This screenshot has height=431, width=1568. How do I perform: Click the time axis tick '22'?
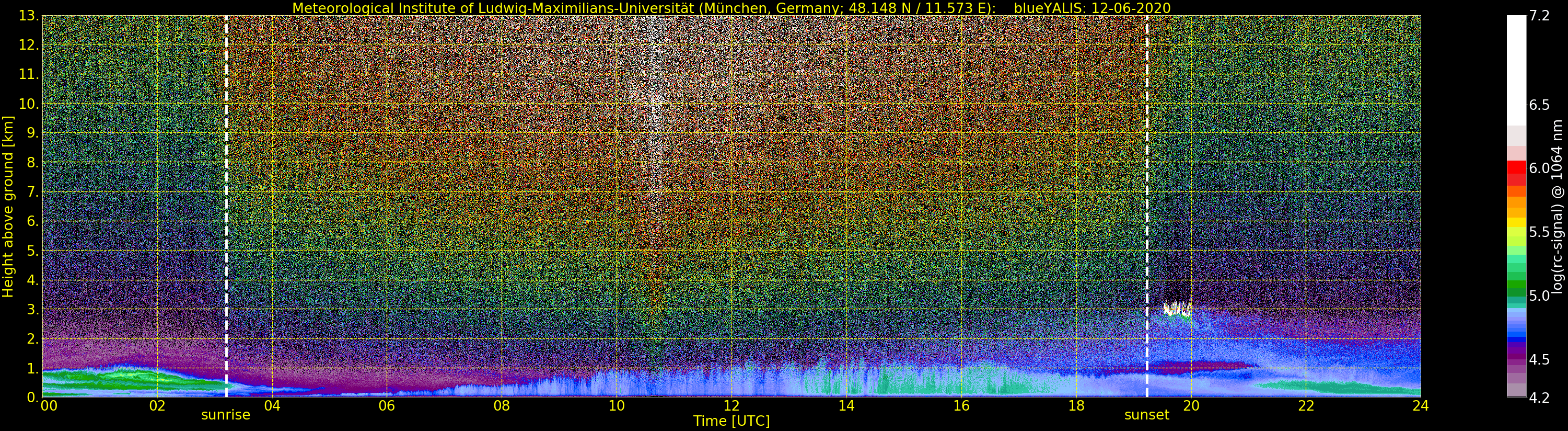point(1306,406)
